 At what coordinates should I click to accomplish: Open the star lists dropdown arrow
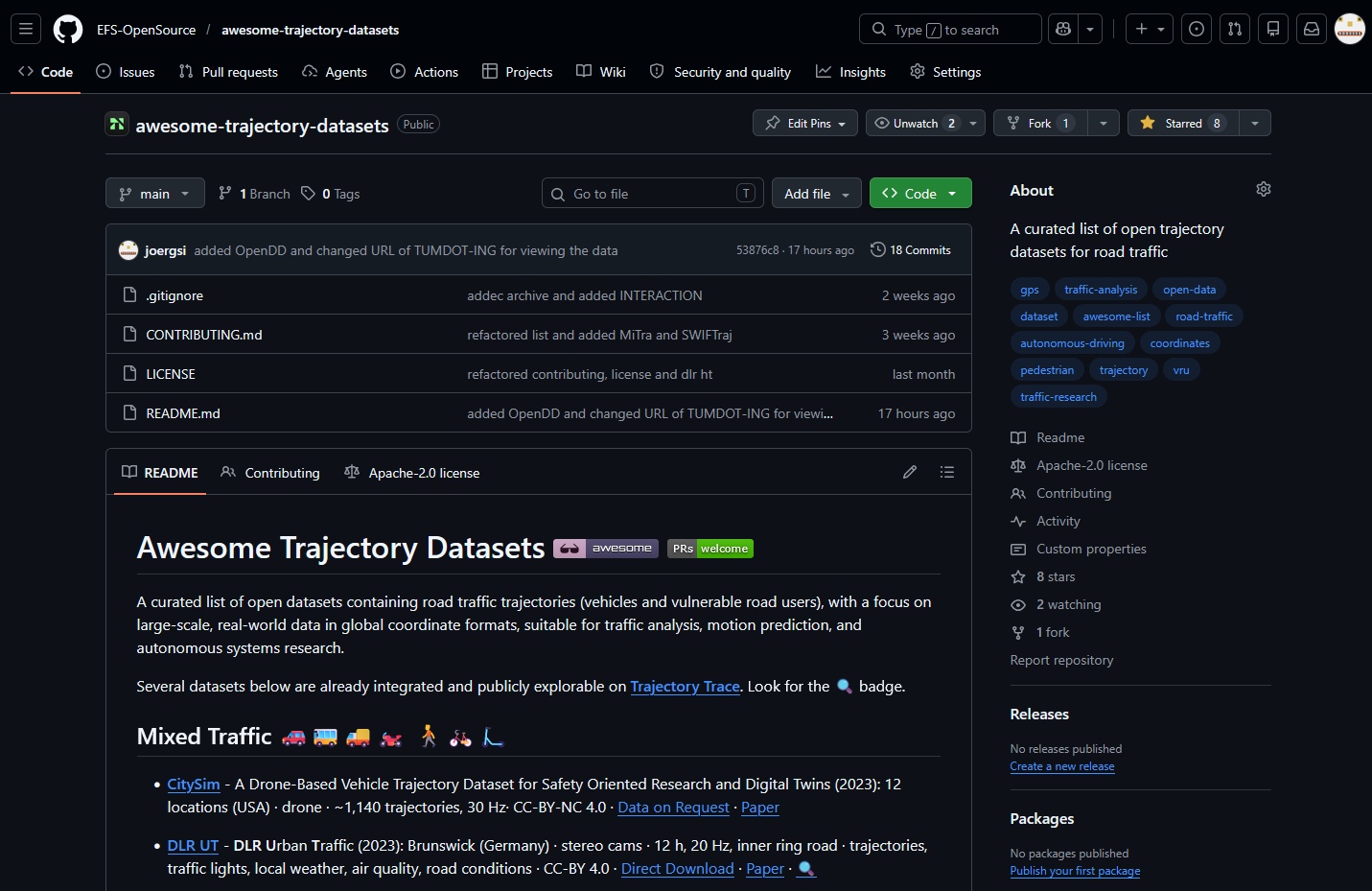(1255, 123)
